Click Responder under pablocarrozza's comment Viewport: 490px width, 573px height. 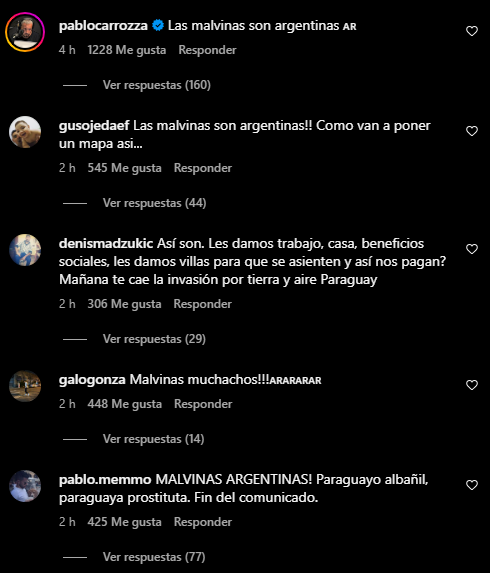207,50
